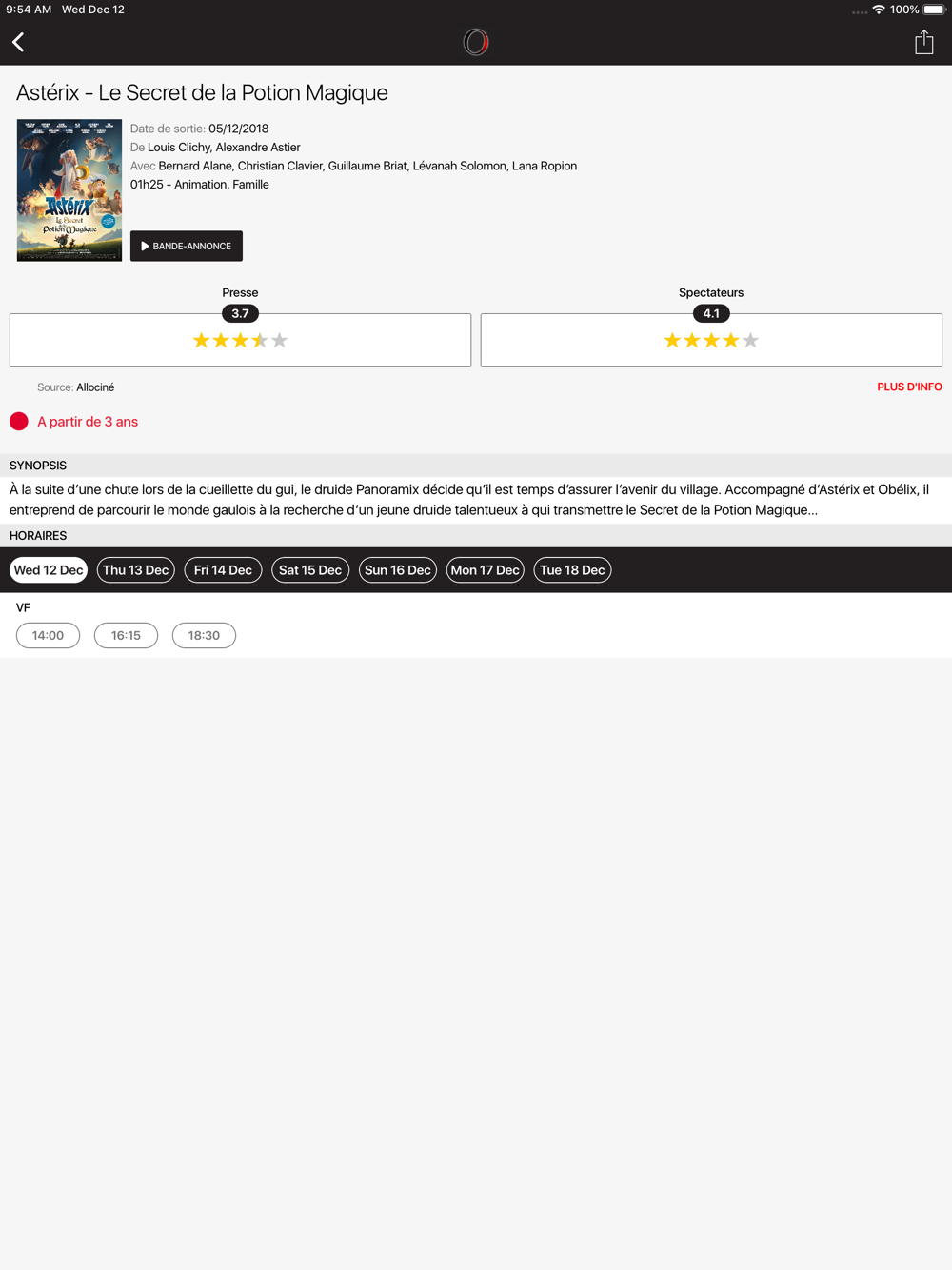The width and height of the screenshot is (952, 1270).
Task: Open the Astérix movie poster
Action: click(x=69, y=189)
